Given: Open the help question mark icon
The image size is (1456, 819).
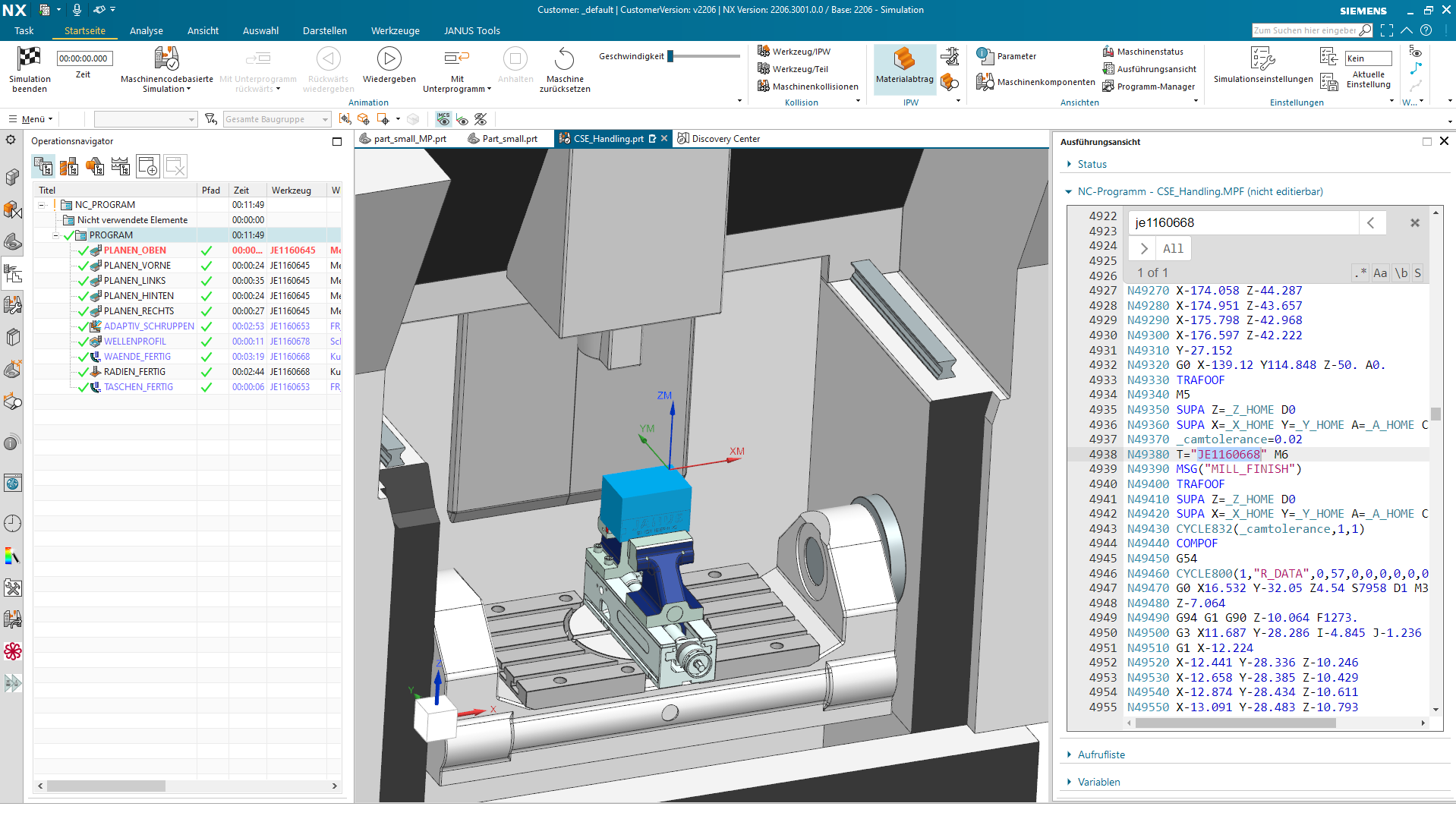Looking at the screenshot, I should point(1426,30).
